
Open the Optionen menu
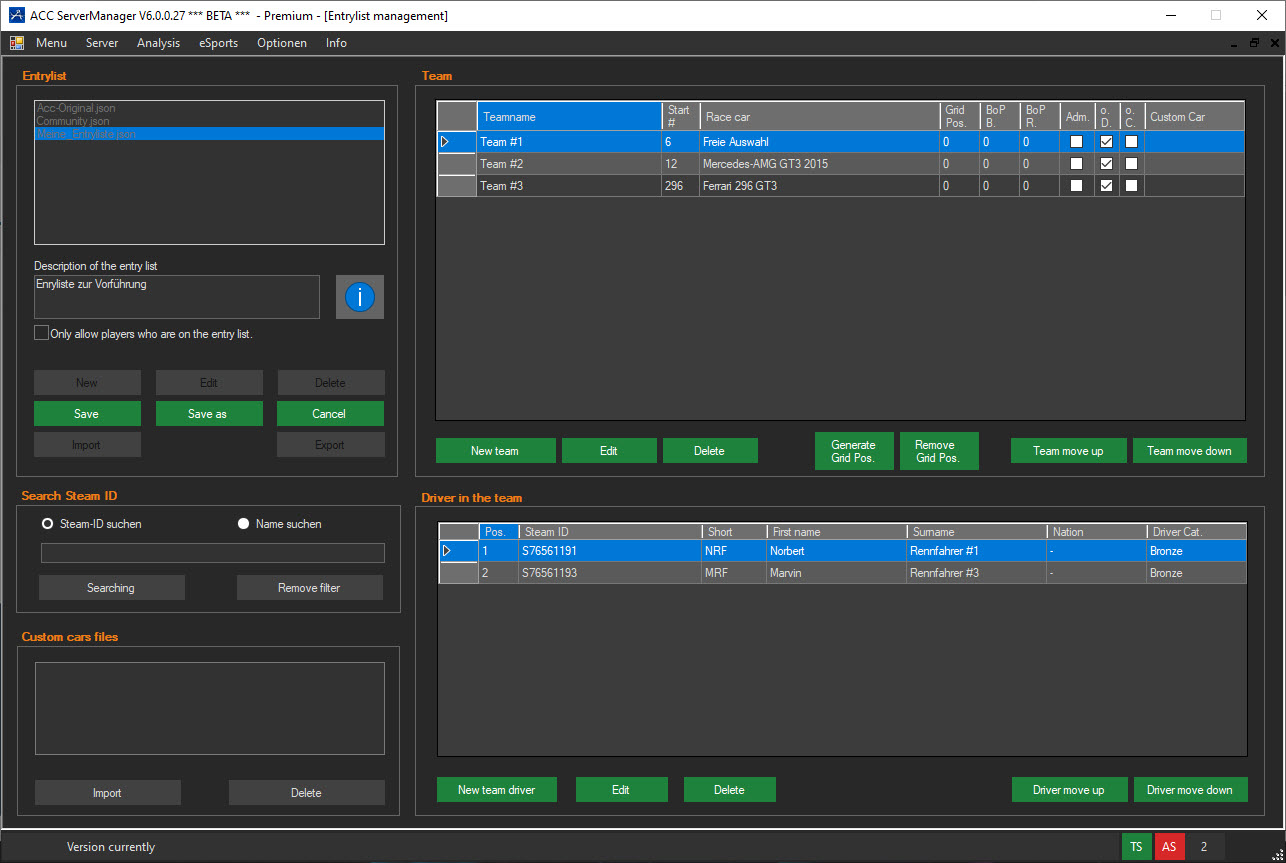coord(281,43)
